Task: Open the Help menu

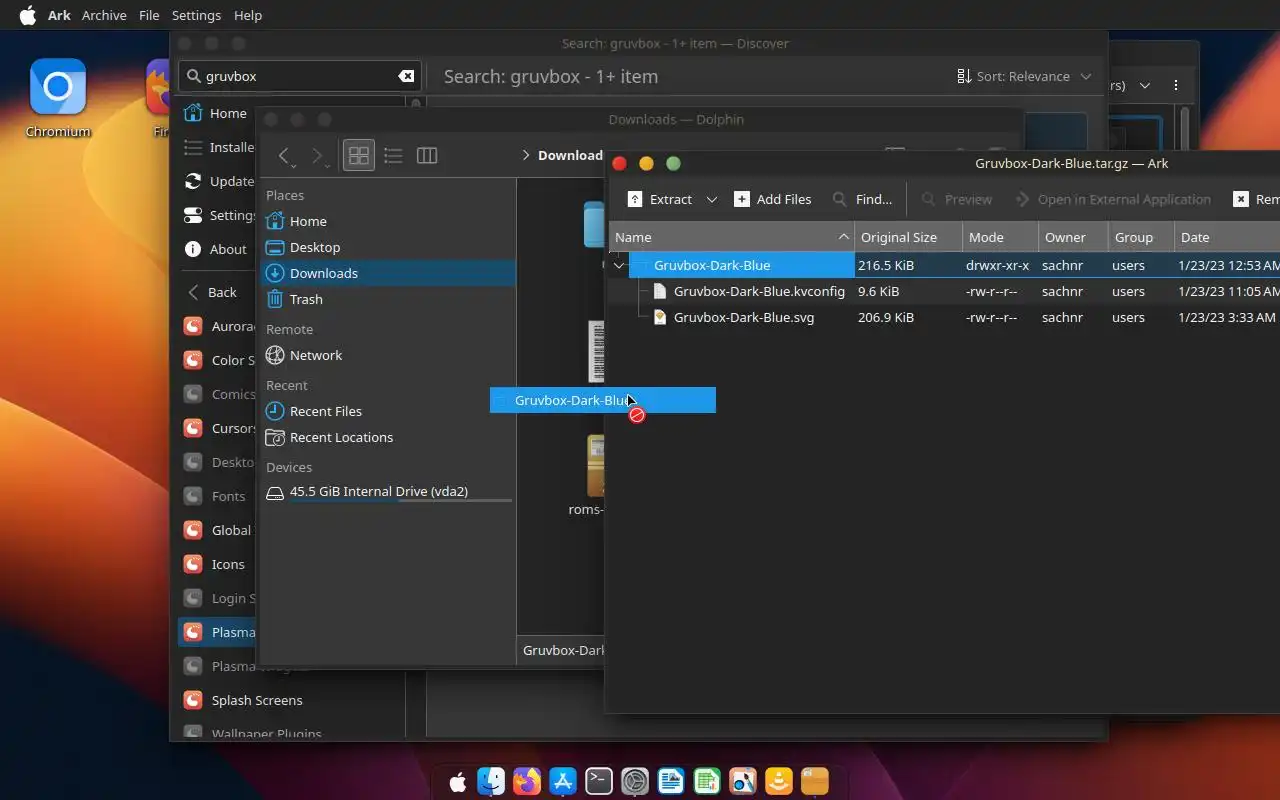Action: click(247, 15)
